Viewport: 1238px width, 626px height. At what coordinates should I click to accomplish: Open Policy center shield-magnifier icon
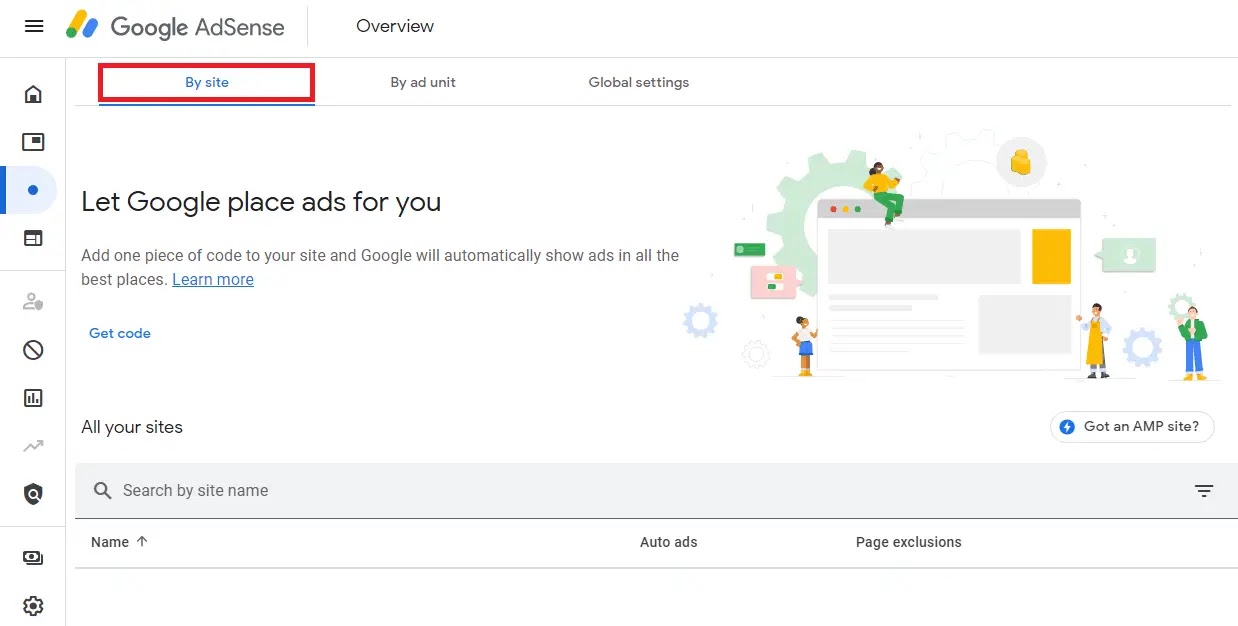pos(33,494)
